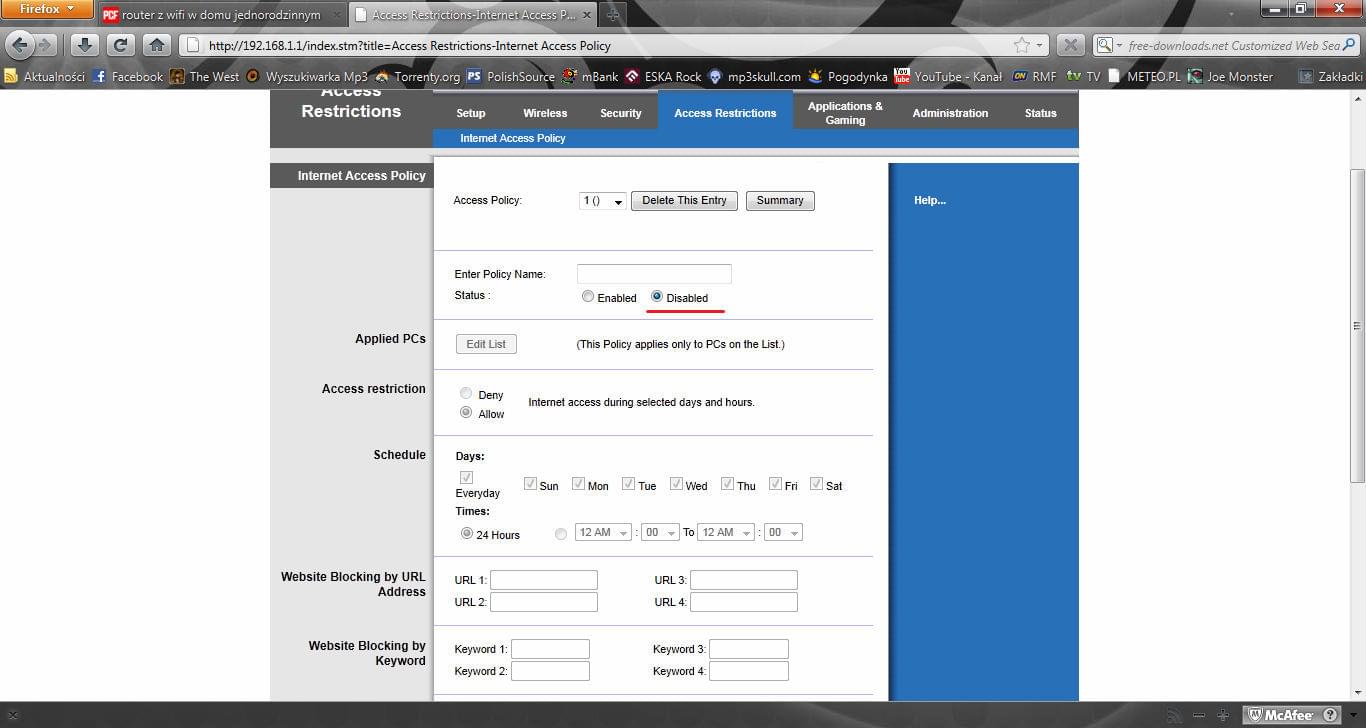1366x728 pixels.
Task: Select the 24 Hours time radio button
Action: coord(466,534)
